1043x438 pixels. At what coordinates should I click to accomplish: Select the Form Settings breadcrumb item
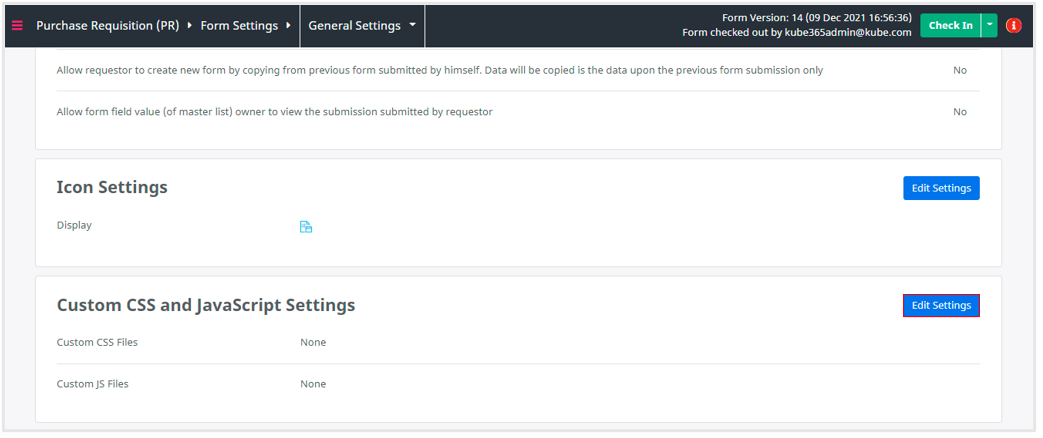(x=240, y=25)
